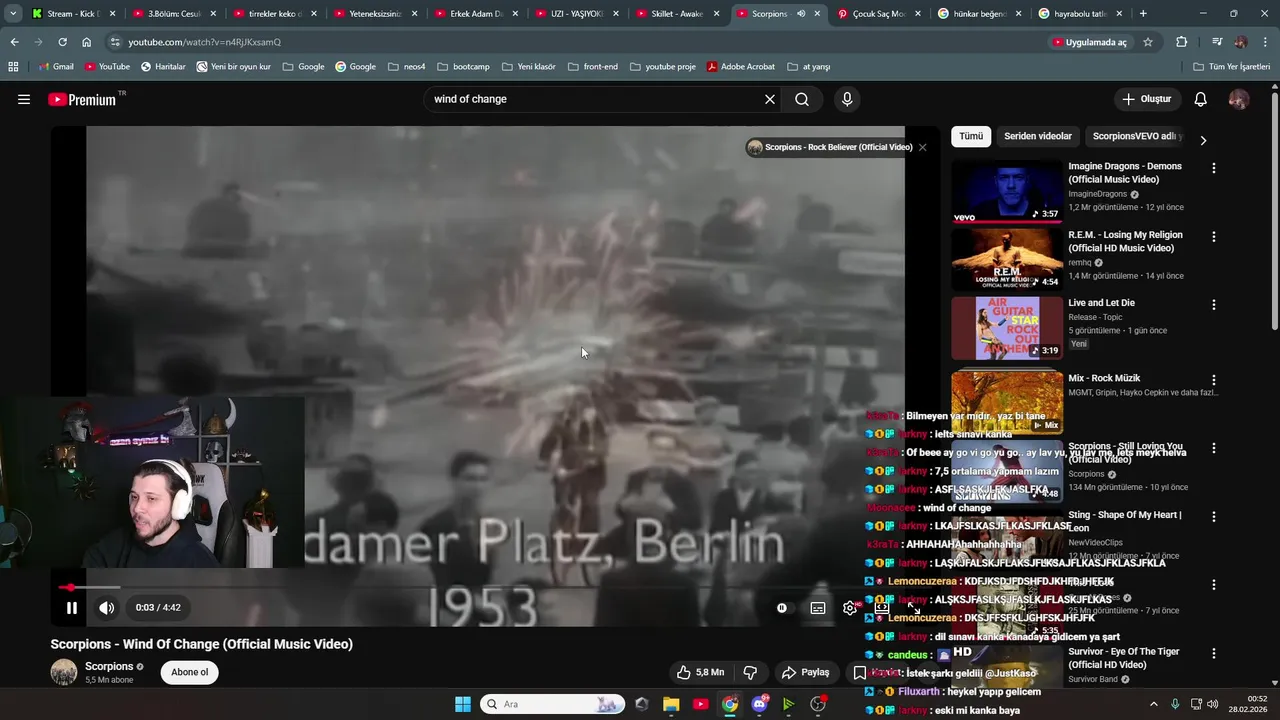
Task: Open the media controls icon in Chrome's toolbar
Action: pos(1217,42)
